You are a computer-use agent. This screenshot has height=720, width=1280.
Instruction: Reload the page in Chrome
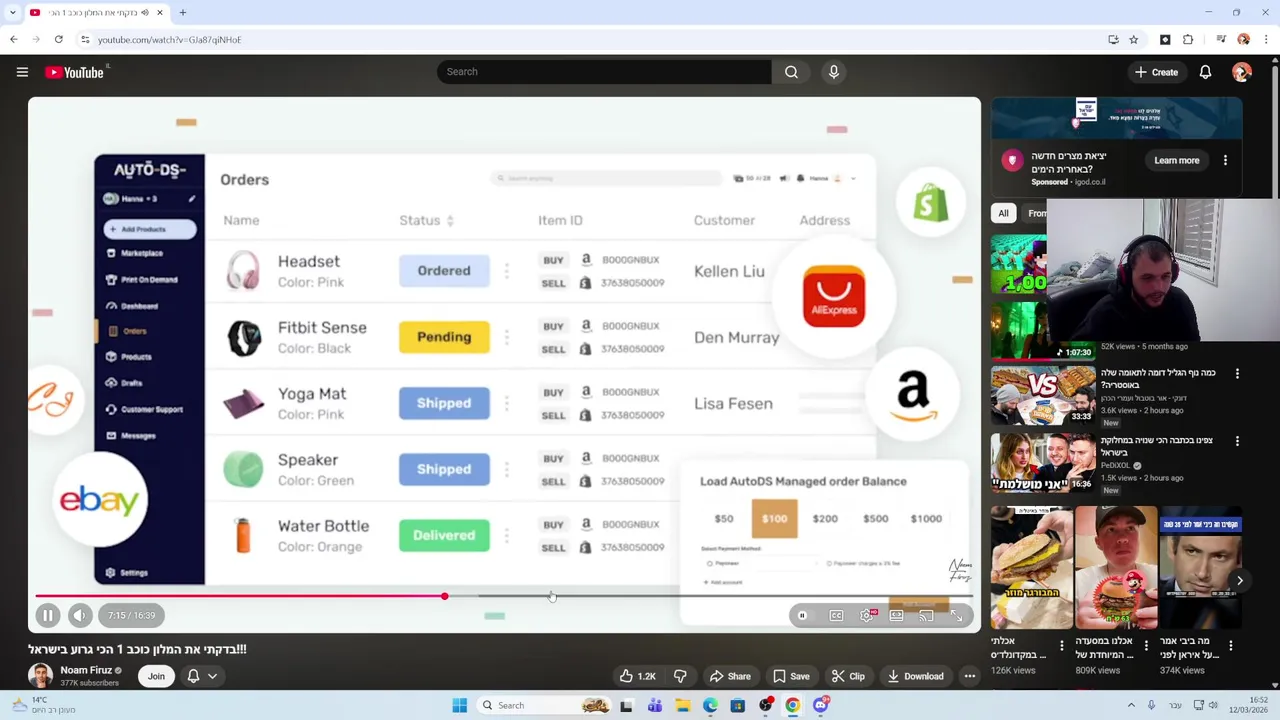pyautogui.click(x=59, y=40)
